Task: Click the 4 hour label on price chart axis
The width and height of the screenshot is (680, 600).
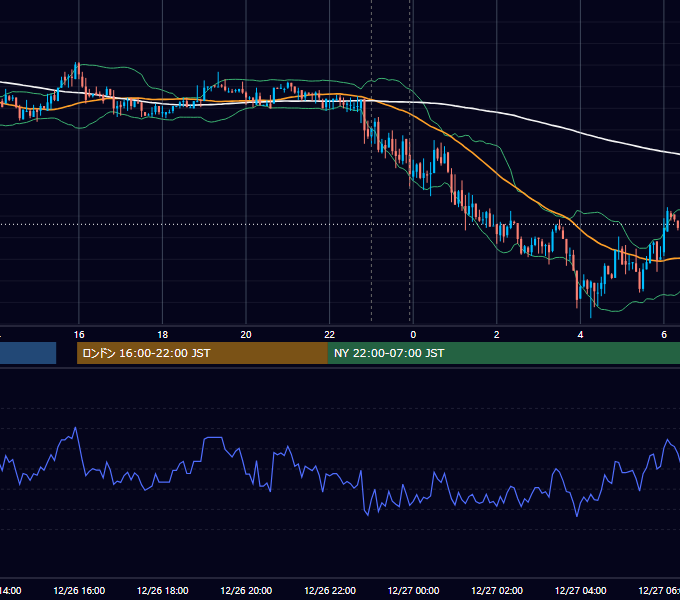Action: coord(580,335)
